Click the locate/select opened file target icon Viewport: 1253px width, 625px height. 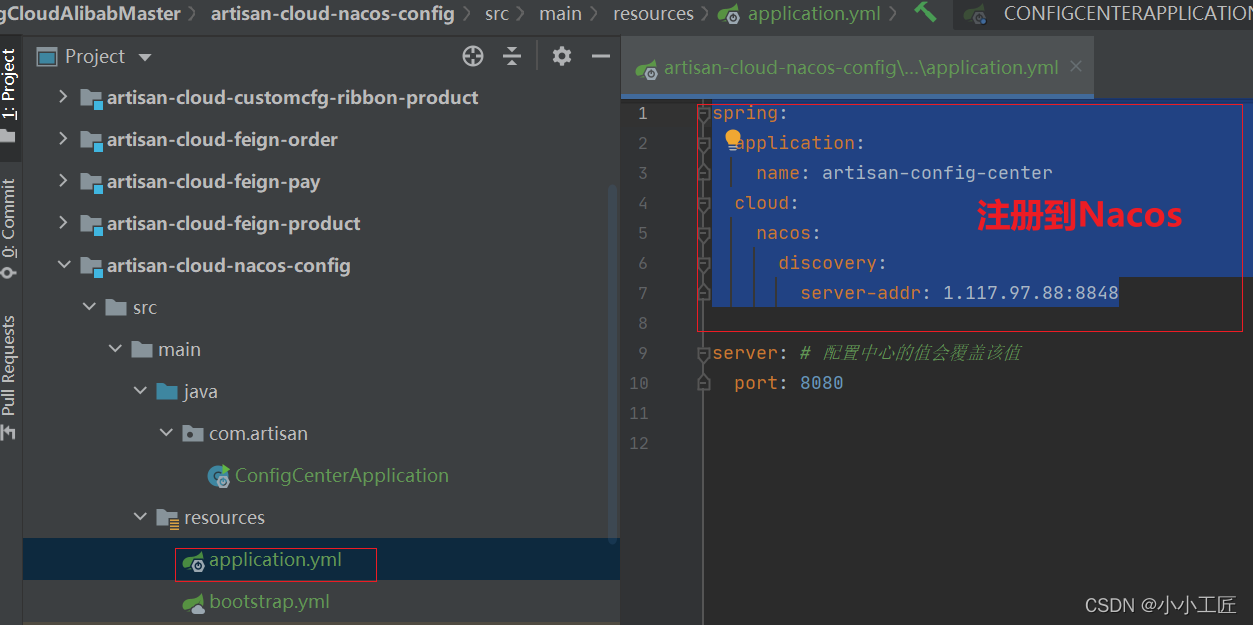473,57
